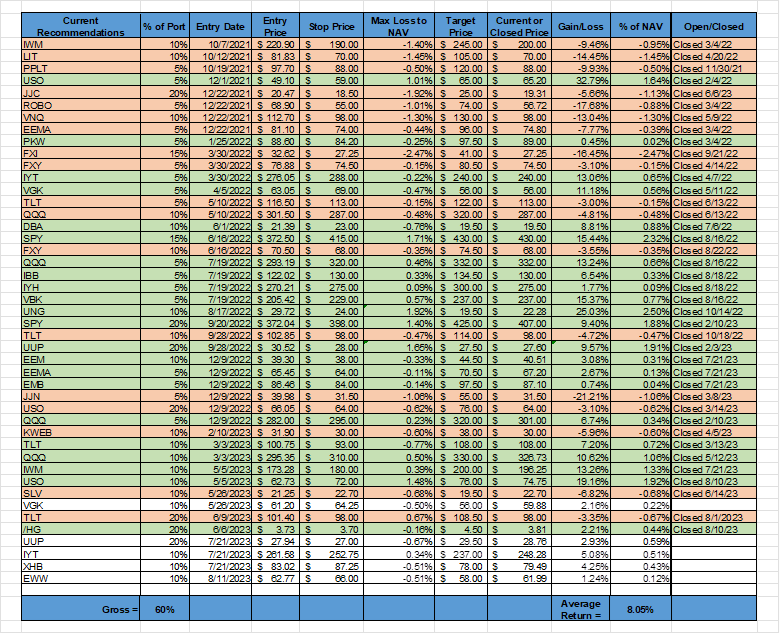Click the 'JJC' ticker cell

pyautogui.click(x=81, y=93)
